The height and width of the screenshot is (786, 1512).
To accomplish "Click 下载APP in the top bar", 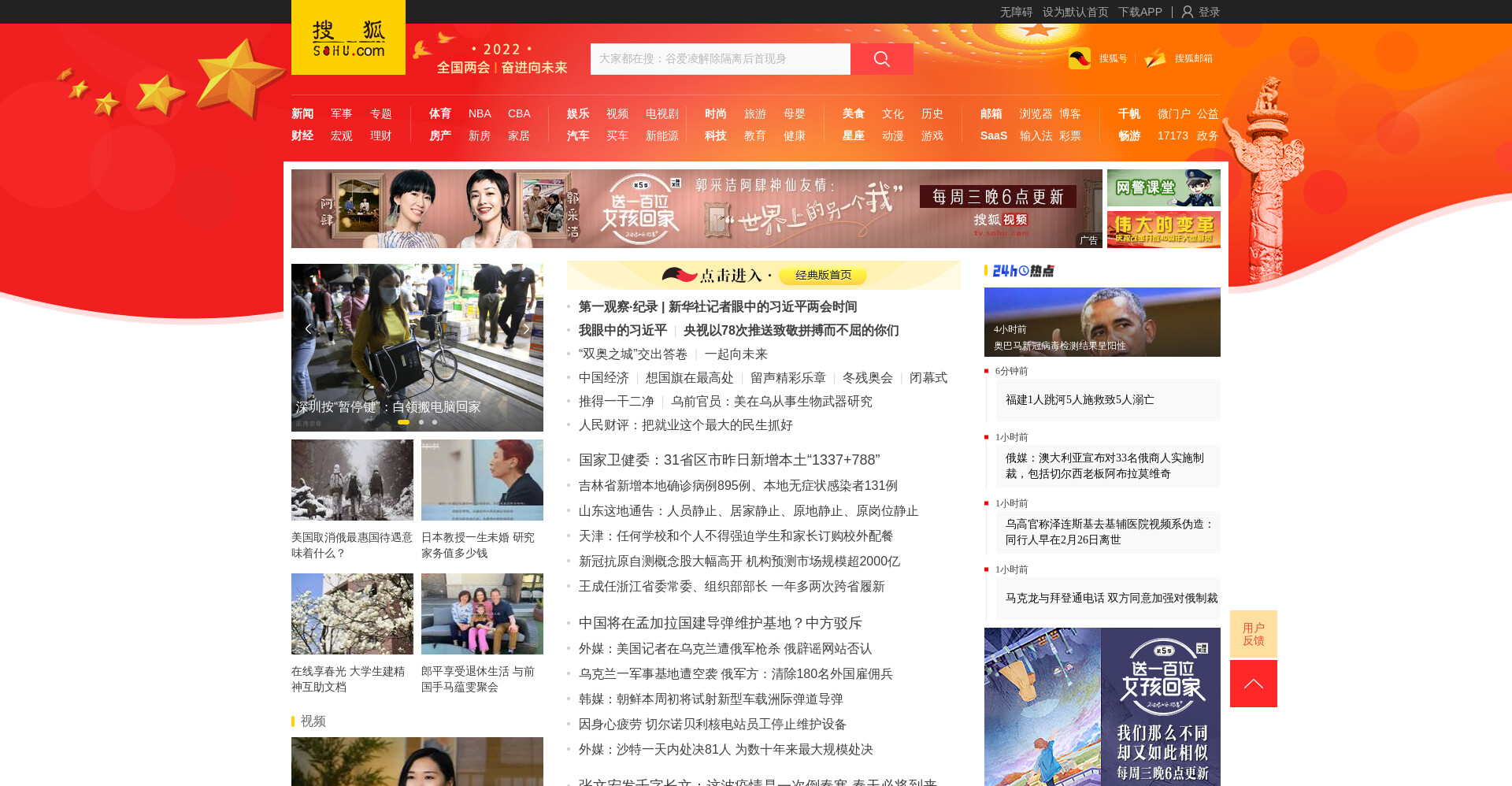I will click(x=1140, y=12).
